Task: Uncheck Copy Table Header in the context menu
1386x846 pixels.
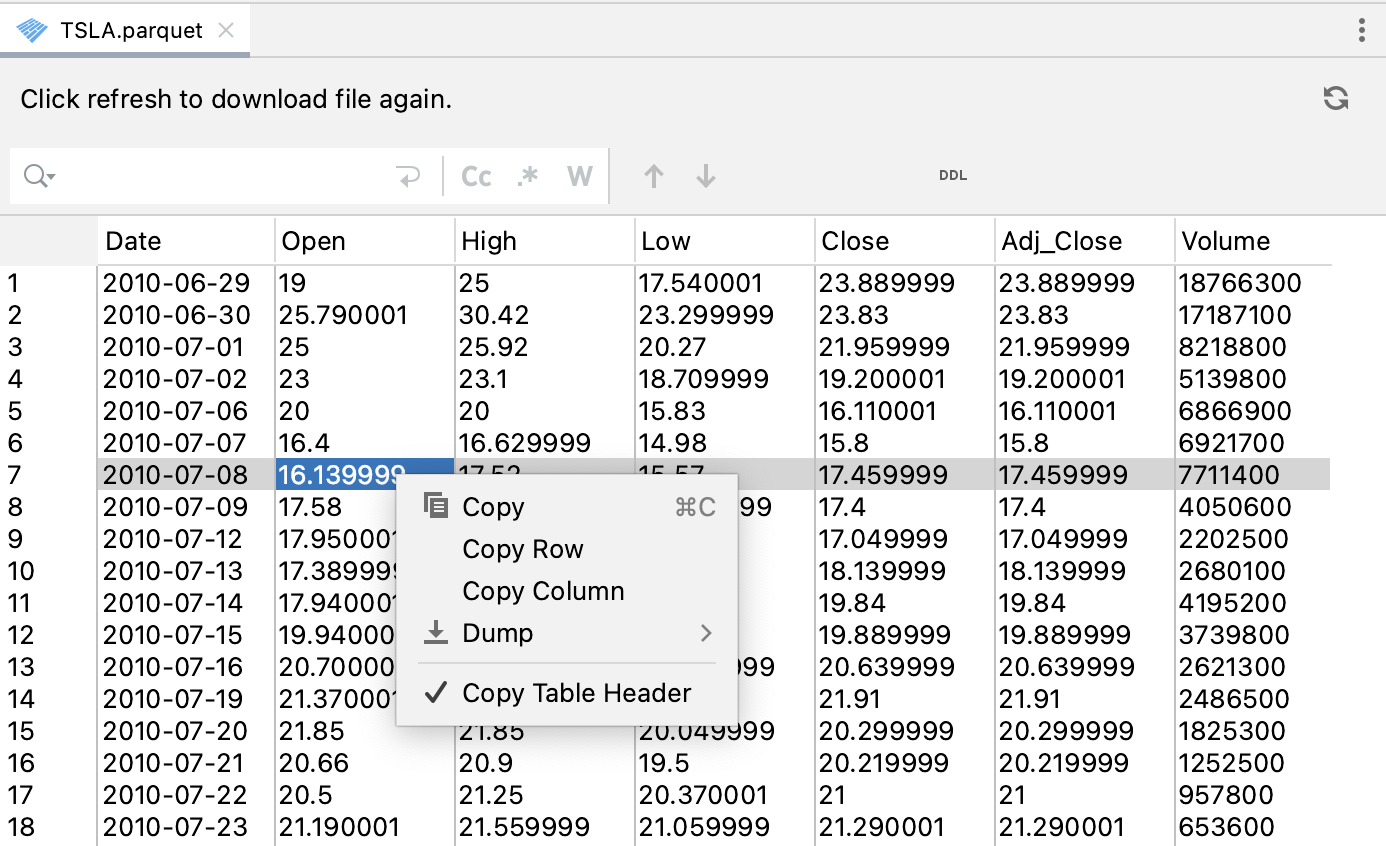Action: pos(575,693)
